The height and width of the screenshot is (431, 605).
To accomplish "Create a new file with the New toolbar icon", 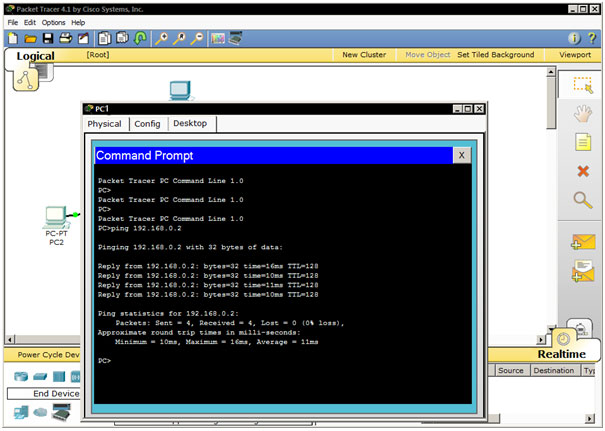I will pos(13,38).
